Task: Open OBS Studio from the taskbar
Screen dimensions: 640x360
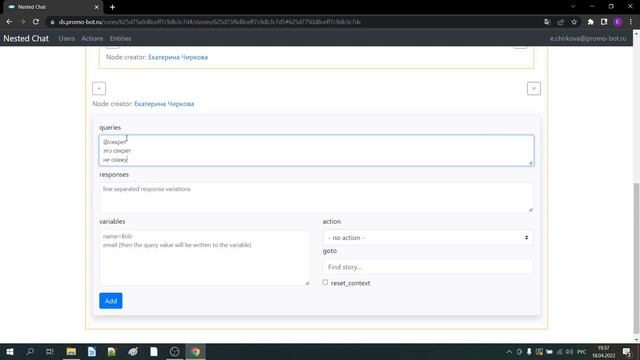Action: point(174,351)
